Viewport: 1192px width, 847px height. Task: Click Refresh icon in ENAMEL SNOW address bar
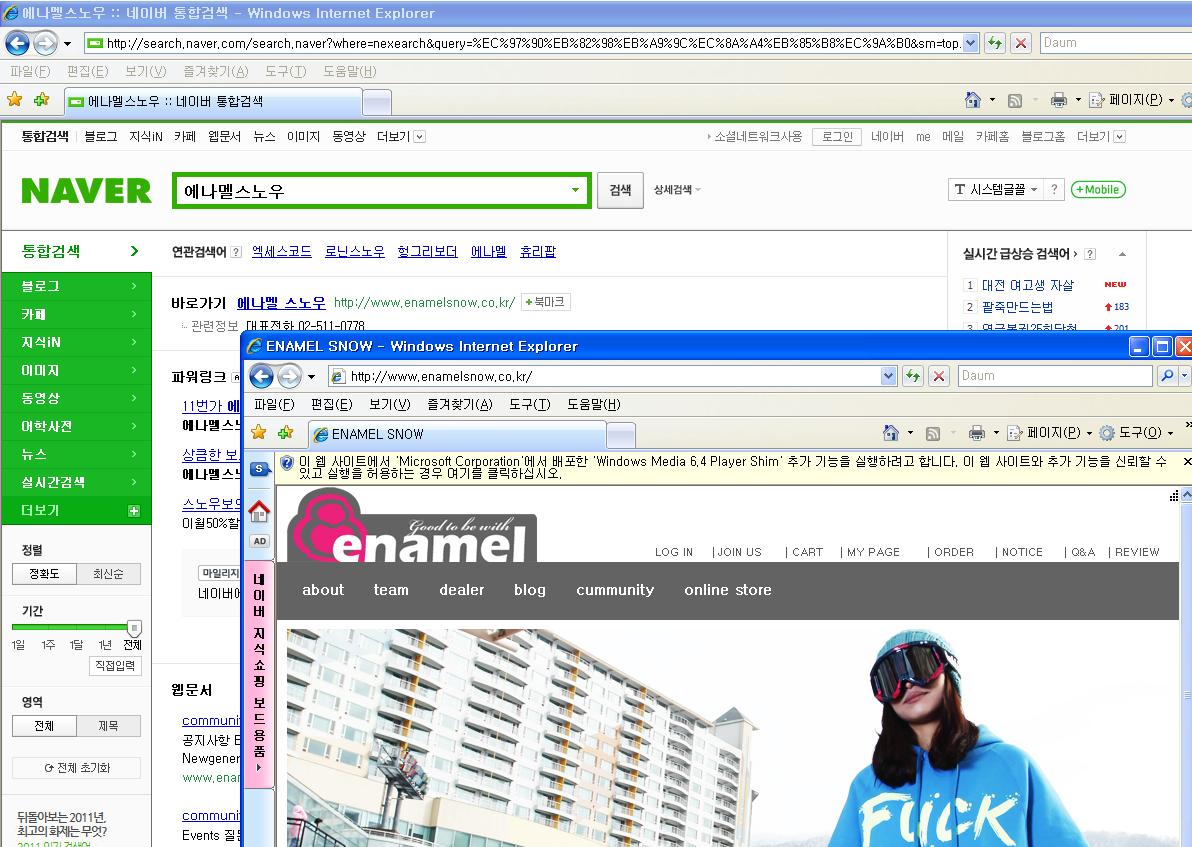(913, 376)
